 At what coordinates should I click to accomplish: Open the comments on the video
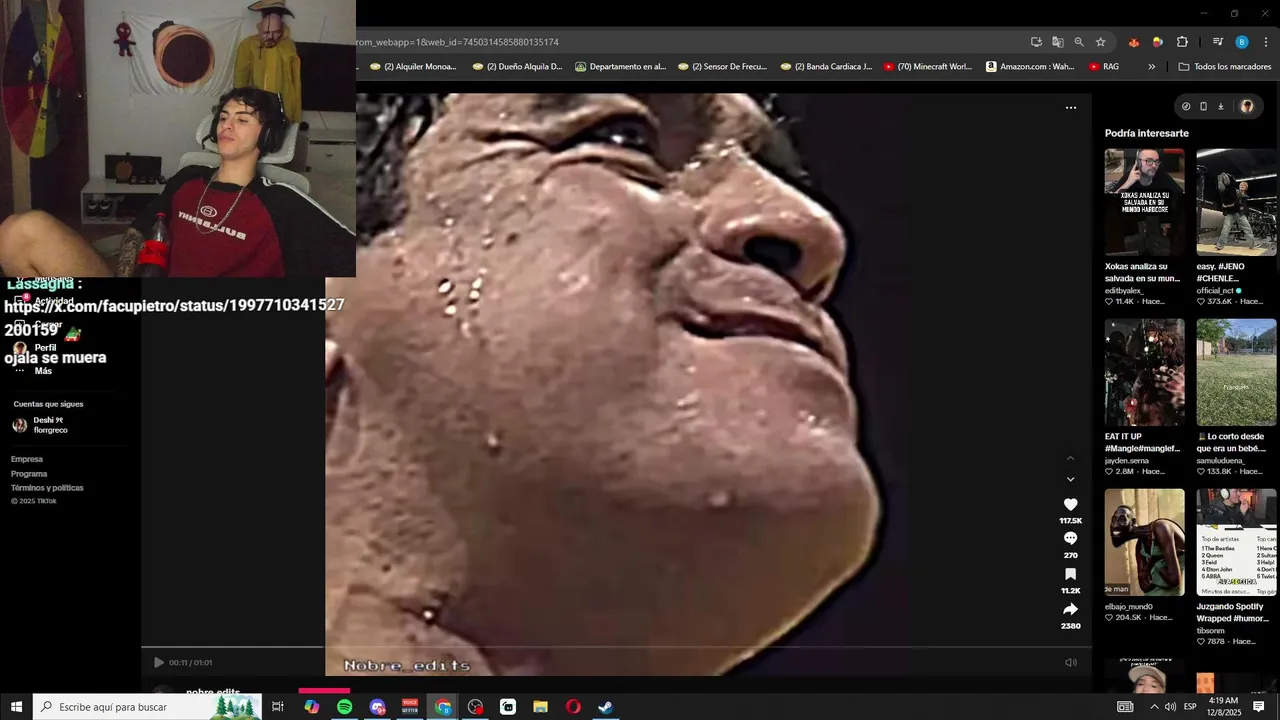[x=1070, y=539]
